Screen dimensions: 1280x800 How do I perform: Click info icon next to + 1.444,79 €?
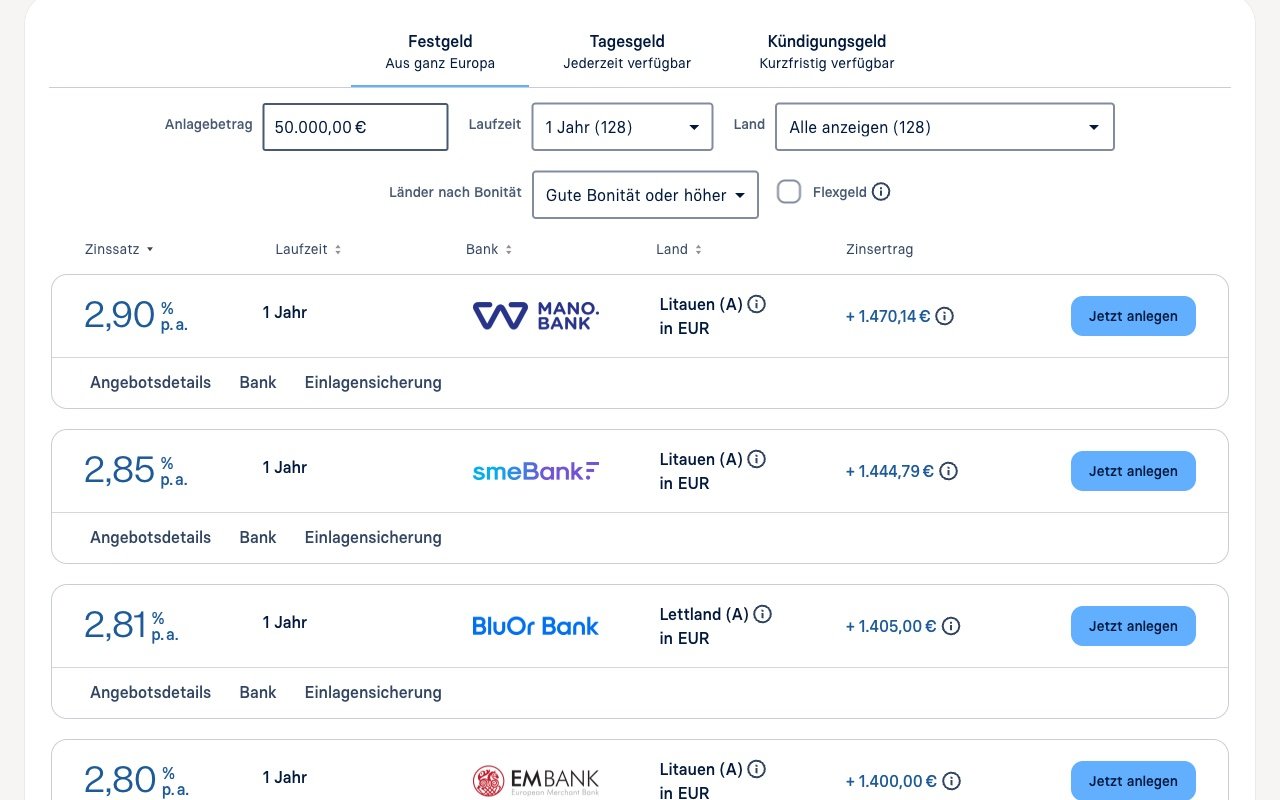pos(949,471)
